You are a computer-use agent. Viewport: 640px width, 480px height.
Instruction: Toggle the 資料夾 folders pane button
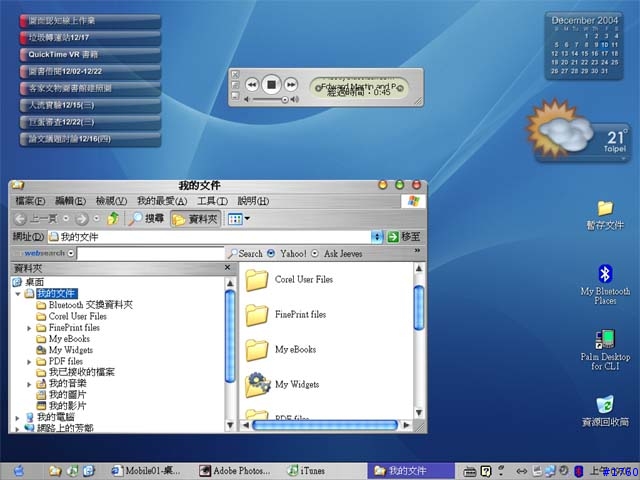pyautogui.click(x=196, y=219)
